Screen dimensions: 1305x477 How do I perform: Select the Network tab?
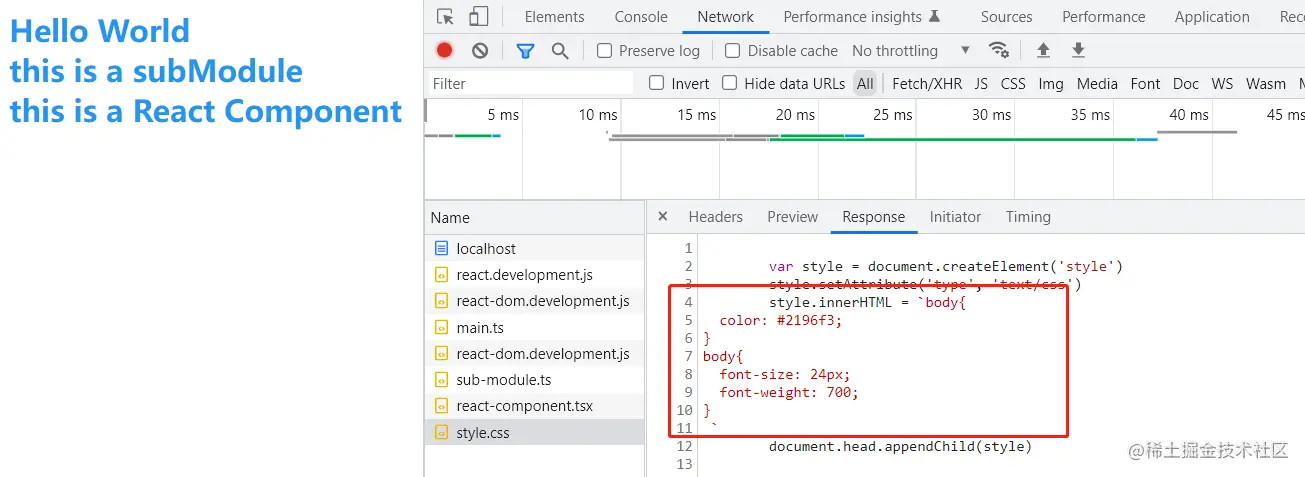click(x=726, y=17)
